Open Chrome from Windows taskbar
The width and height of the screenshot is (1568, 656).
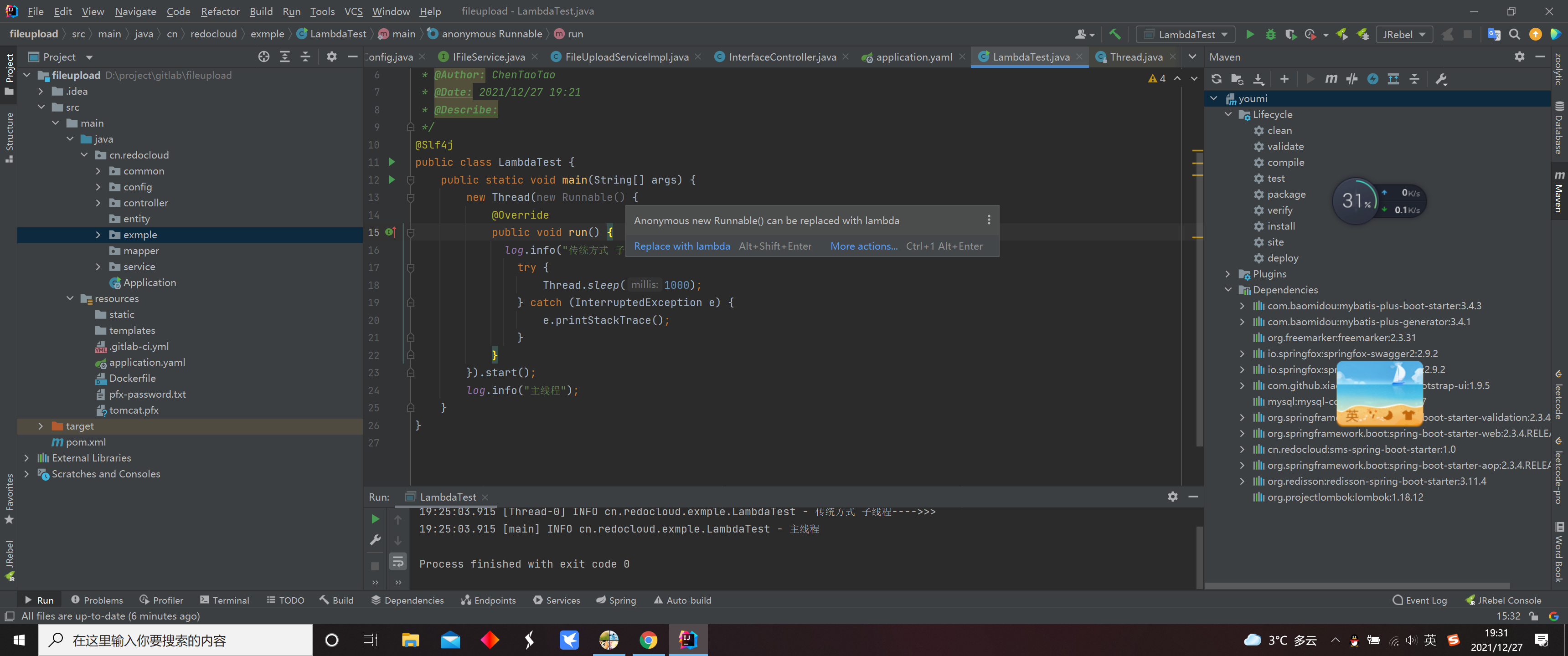pos(648,640)
